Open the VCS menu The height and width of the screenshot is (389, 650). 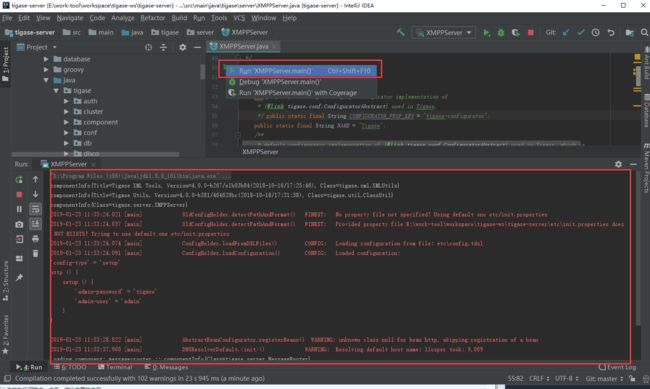[239, 18]
